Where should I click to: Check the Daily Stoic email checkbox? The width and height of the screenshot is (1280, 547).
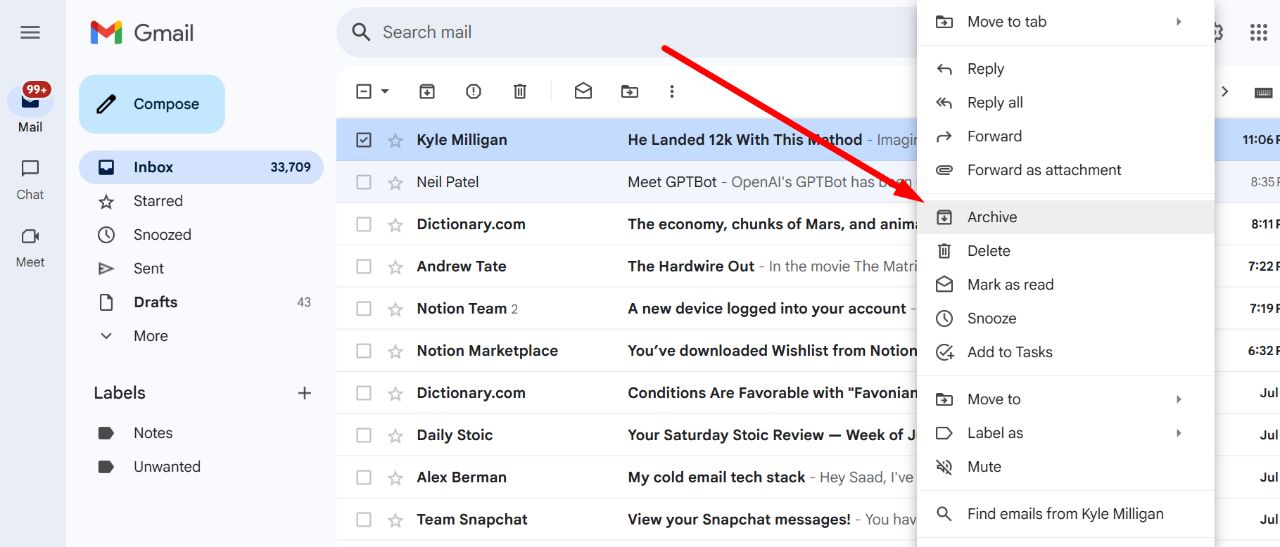pyautogui.click(x=364, y=435)
